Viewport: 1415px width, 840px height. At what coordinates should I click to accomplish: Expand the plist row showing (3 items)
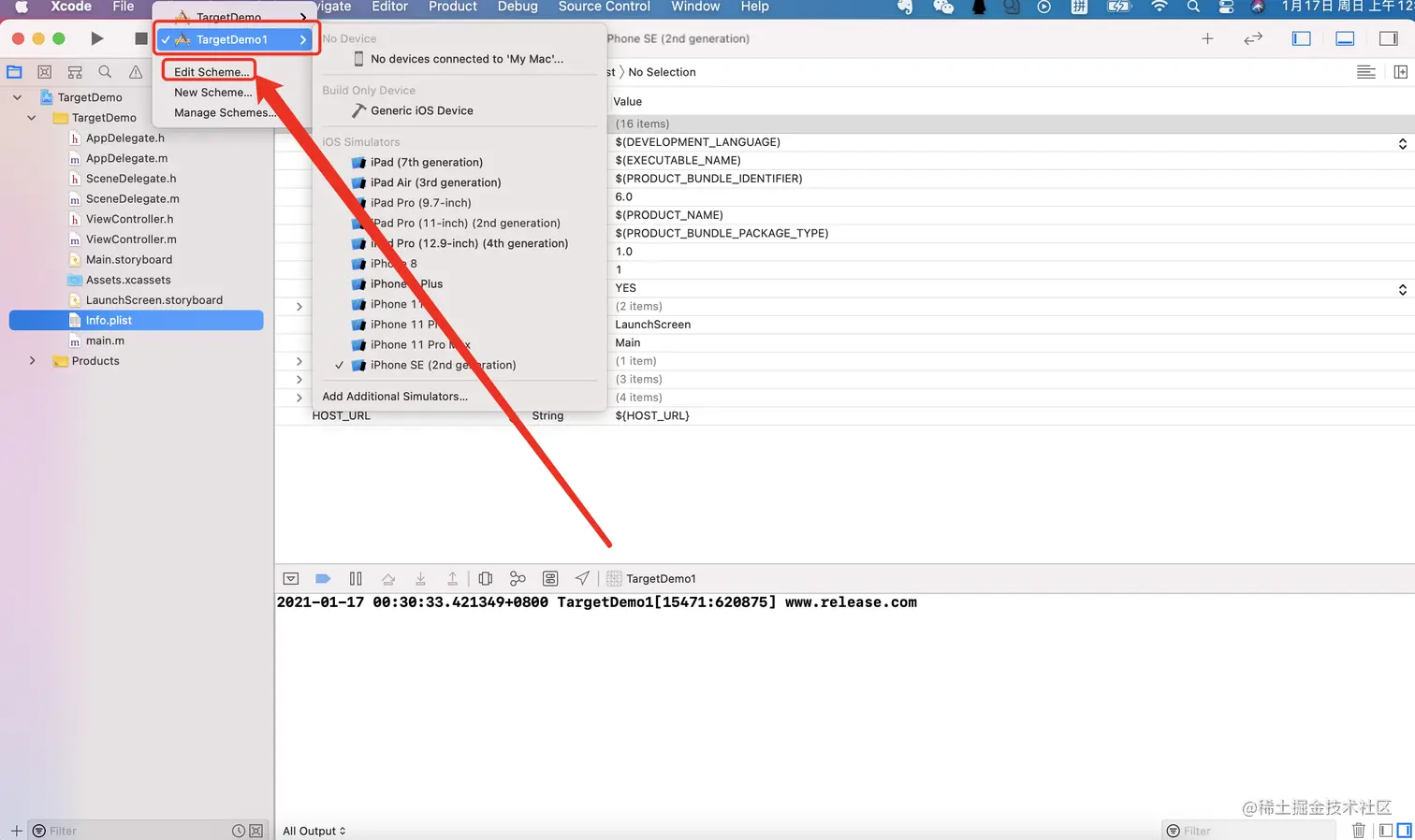[299, 380]
